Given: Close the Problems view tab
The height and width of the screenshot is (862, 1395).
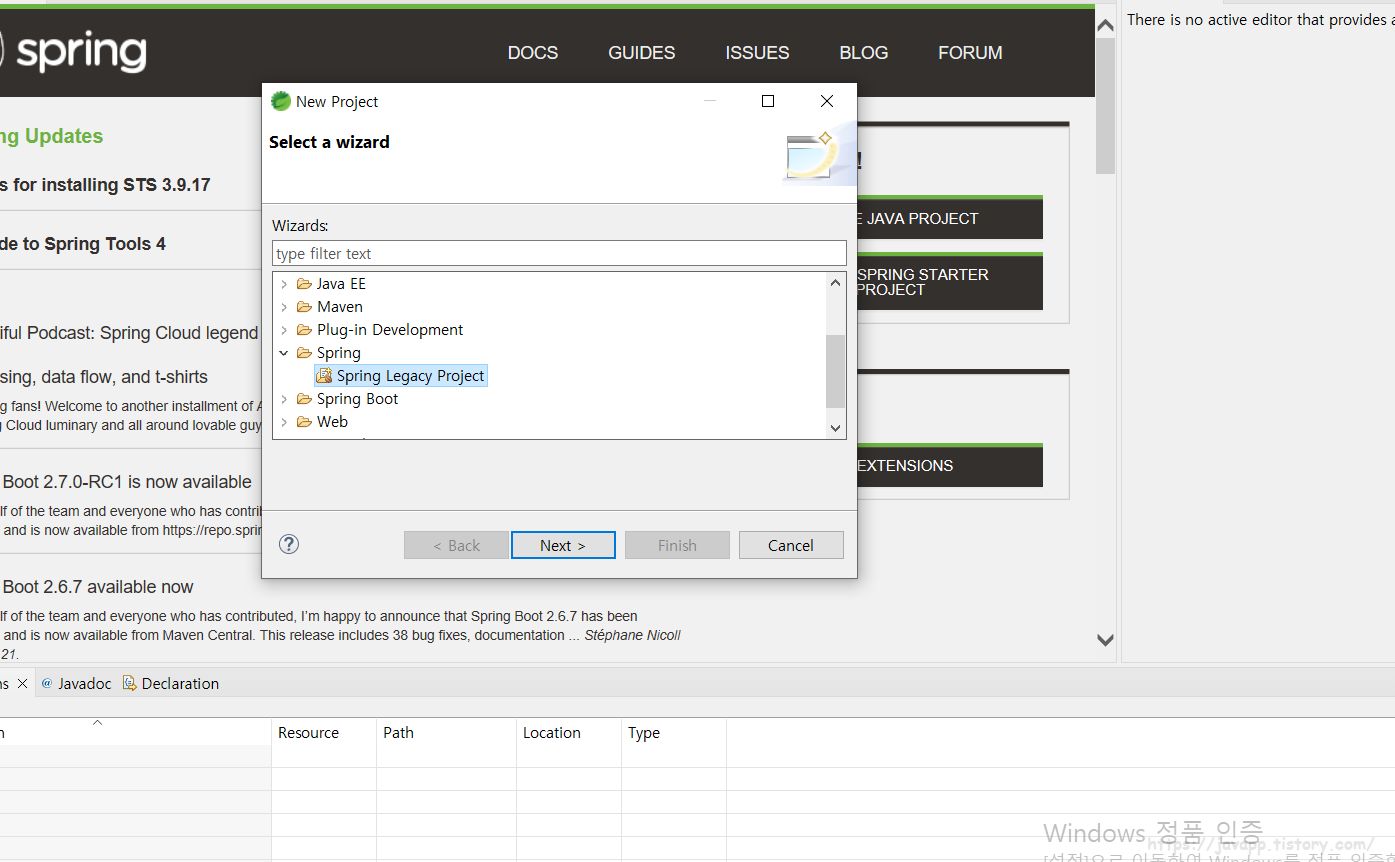Looking at the screenshot, I should point(22,684).
